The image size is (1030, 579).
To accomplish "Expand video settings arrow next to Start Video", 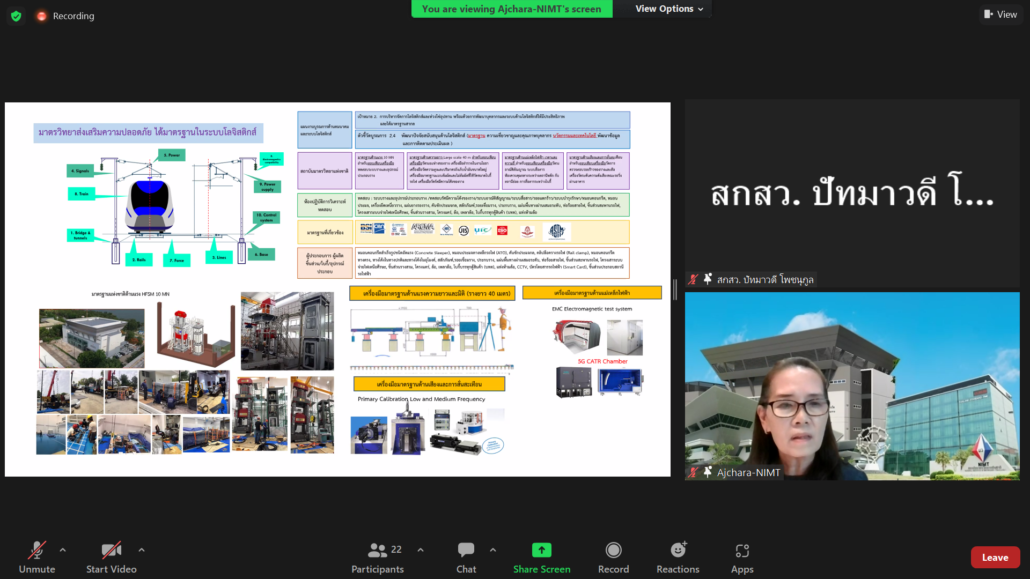I will pos(141,550).
